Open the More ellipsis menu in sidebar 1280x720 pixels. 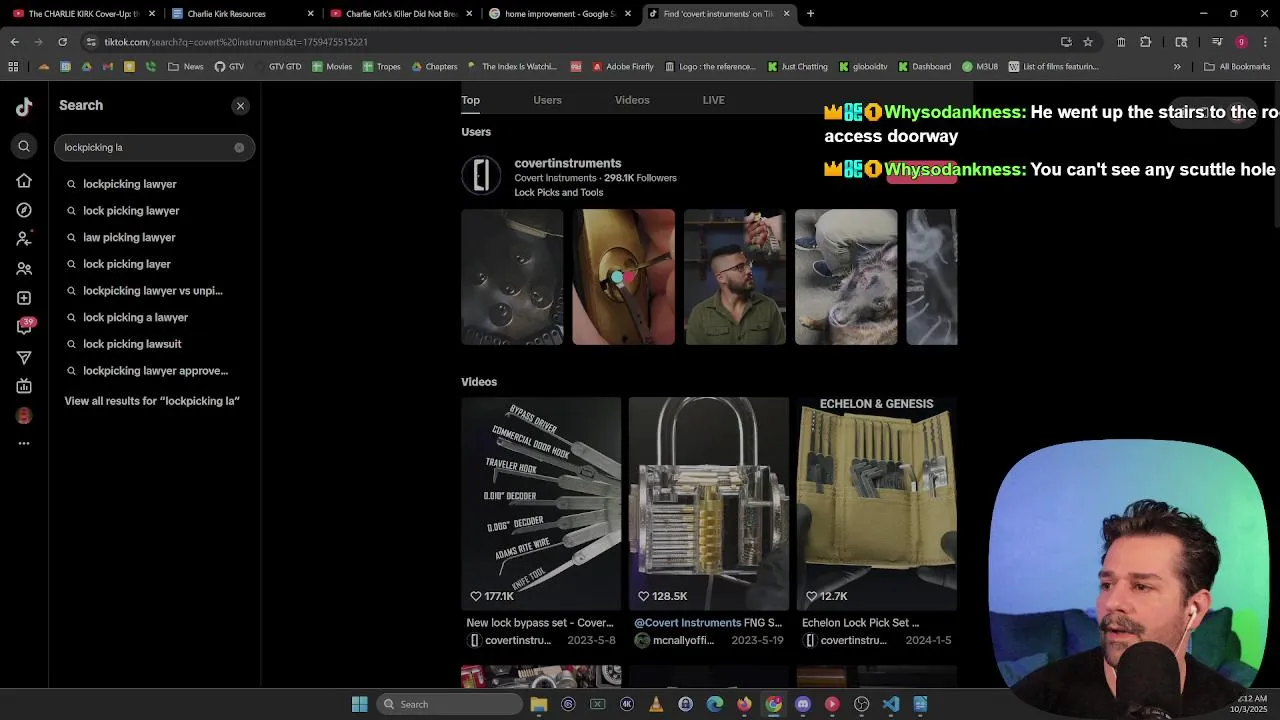pyautogui.click(x=24, y=443)
